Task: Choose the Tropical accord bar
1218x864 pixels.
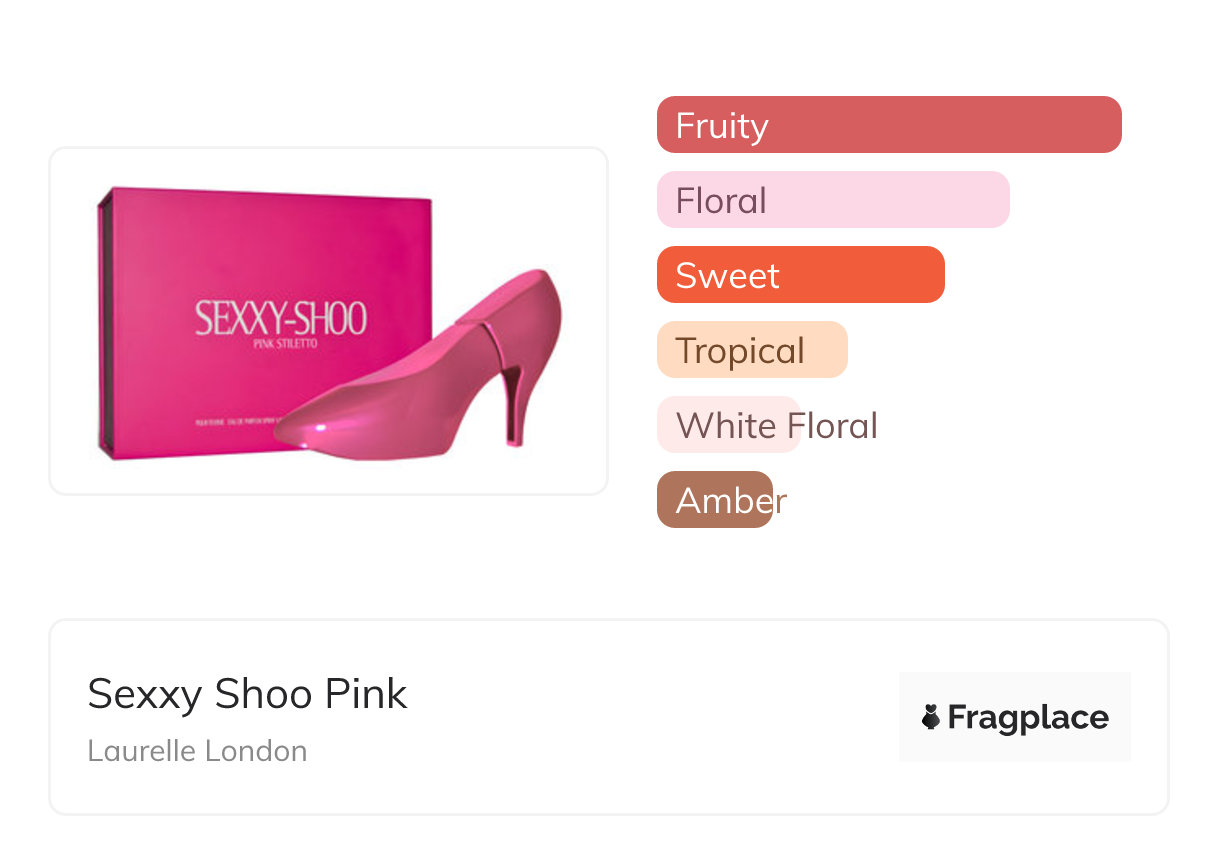Action: pos(751,350)
